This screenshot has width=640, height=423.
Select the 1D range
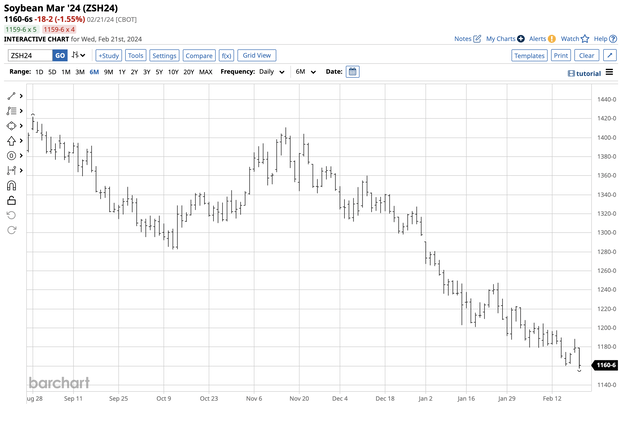click(39, 72)
